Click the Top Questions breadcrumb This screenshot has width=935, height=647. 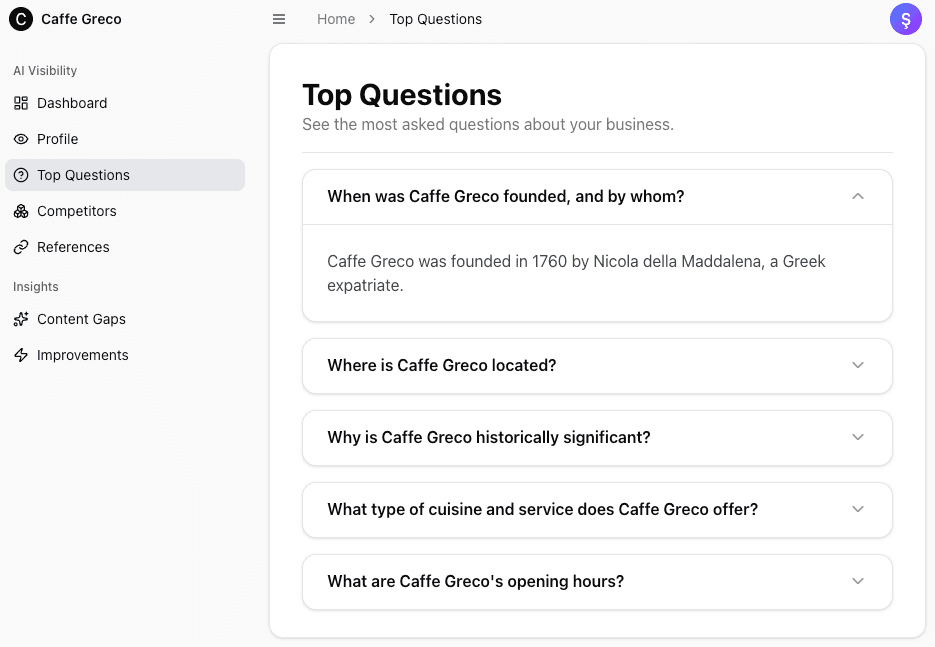click(435, 19)
